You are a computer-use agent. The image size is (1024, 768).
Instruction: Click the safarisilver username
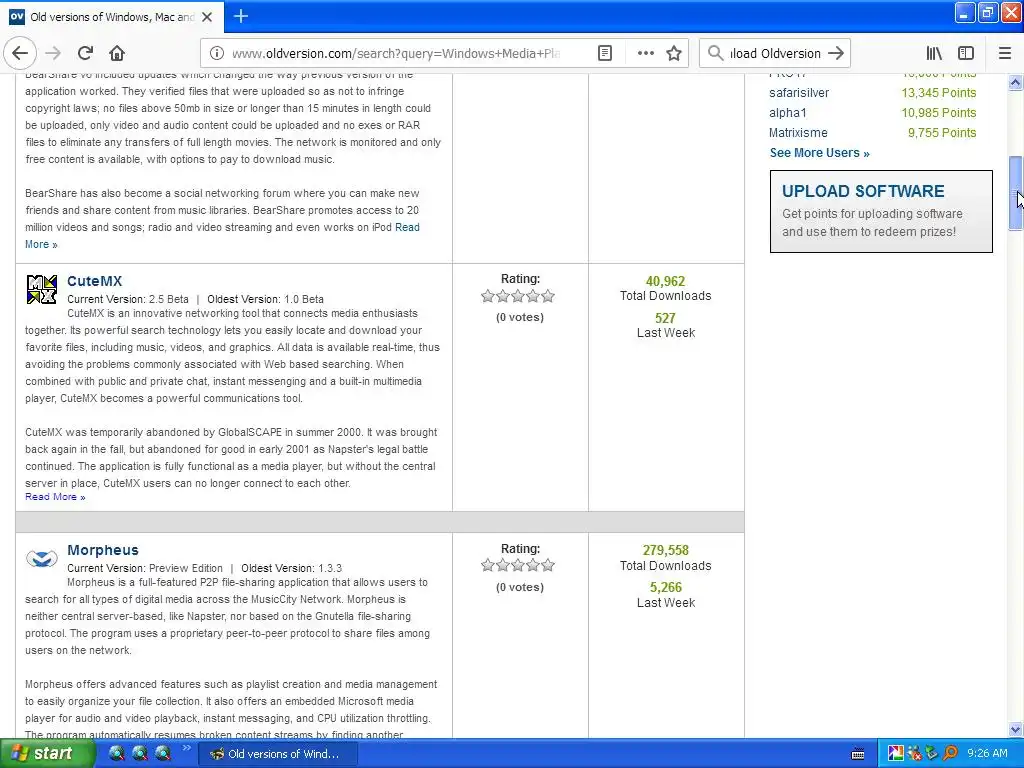coord(799,93)
